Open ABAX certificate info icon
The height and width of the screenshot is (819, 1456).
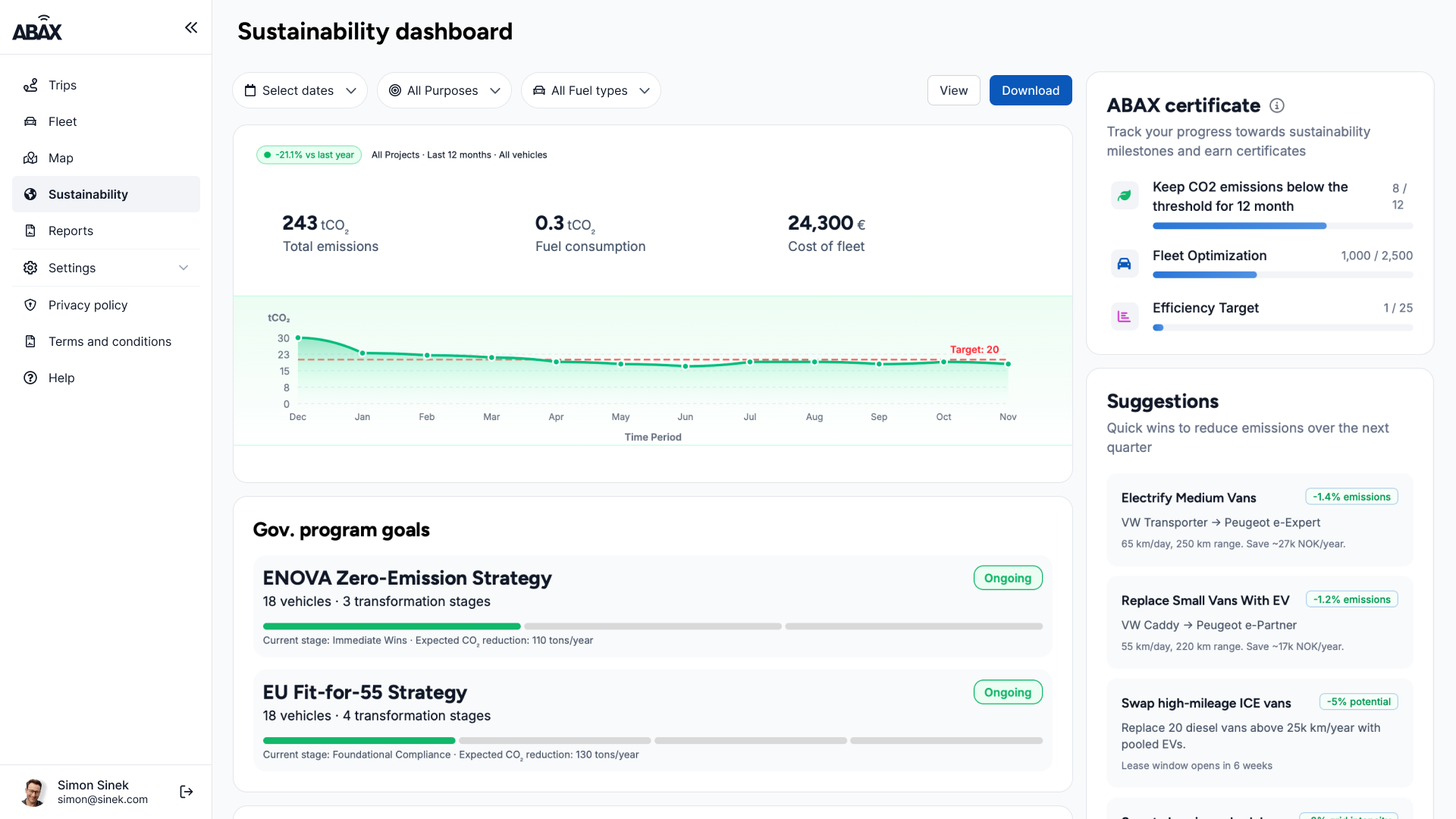(x=1277, y=105)
